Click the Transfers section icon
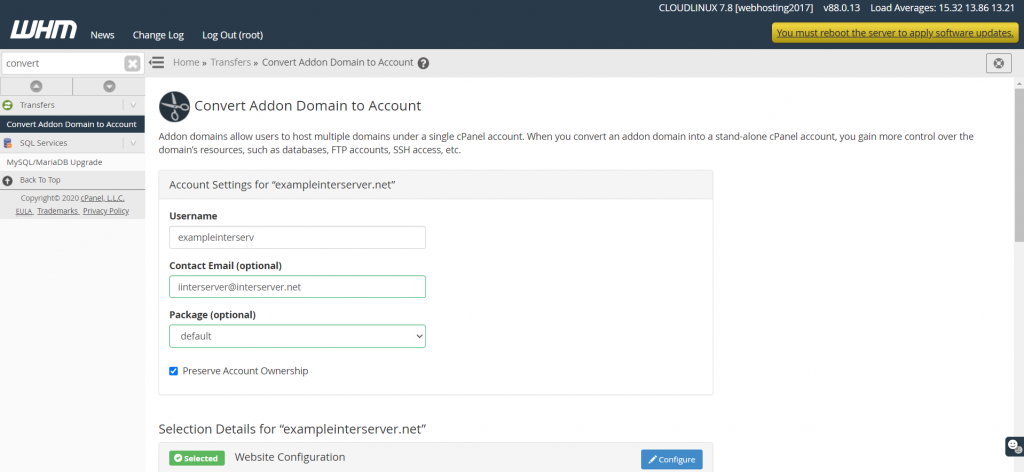 pyautogui.click(x=8, y=105)
